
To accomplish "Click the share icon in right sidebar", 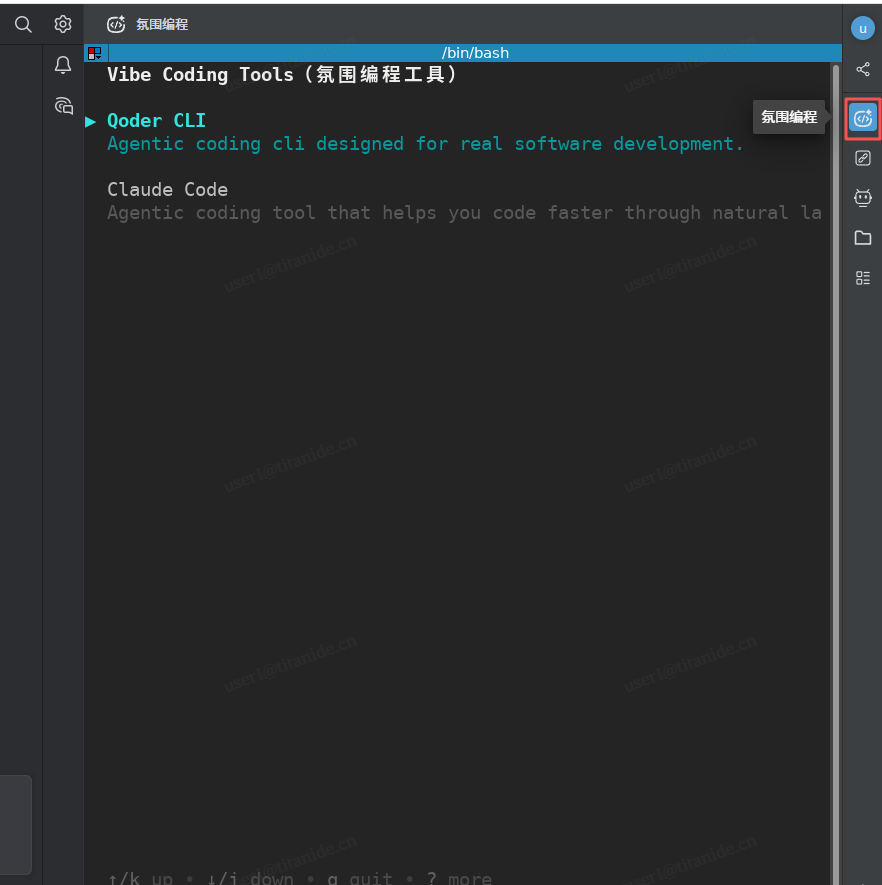I will coord(863,70).
